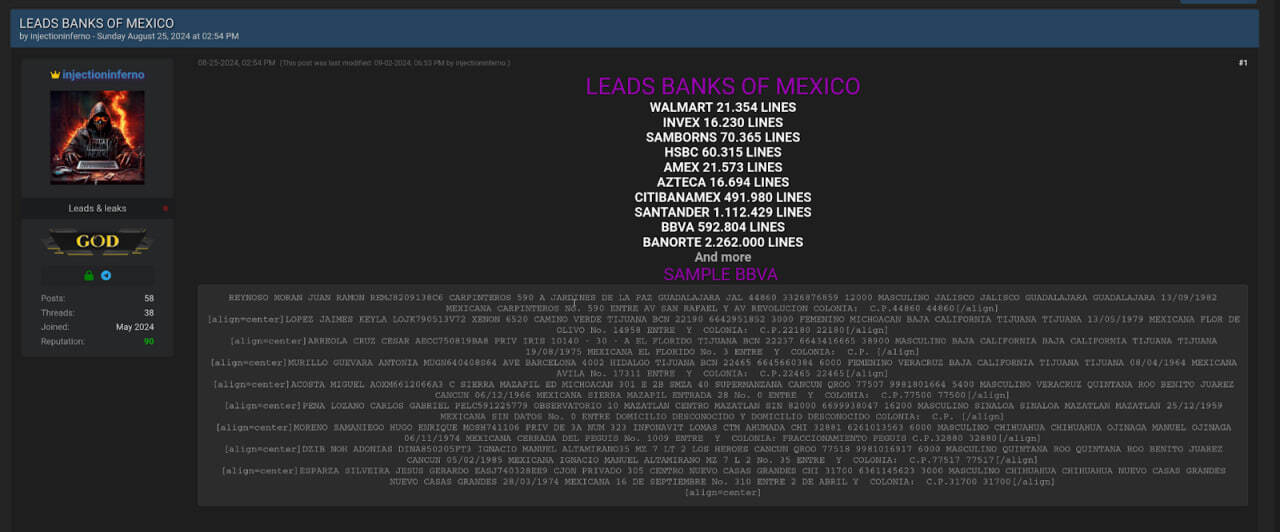Click the SAMBORNS 70.365 LINES line
This screenshot has width=1280, height=532.
pos(722,137)
